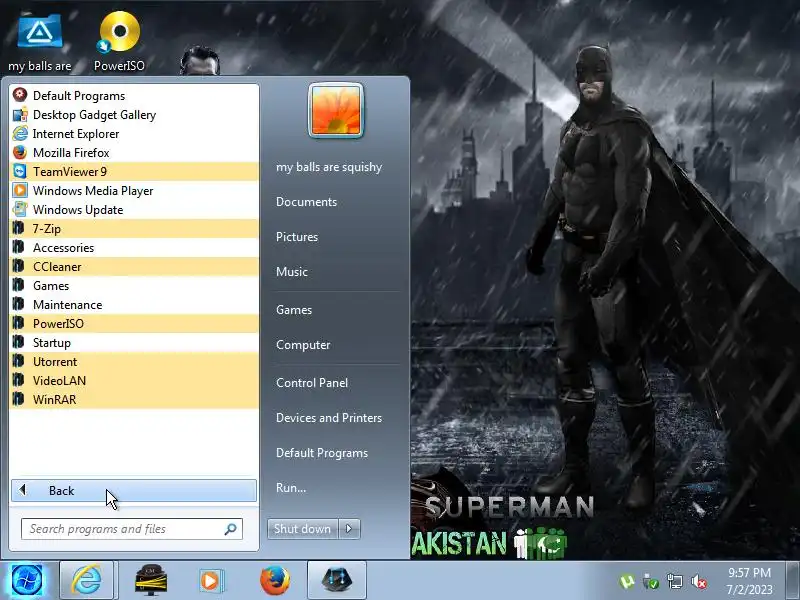The height and width of the screenshot is (600, 800).
Task: Click the muted volume tray icon
Action: point(698,581)
